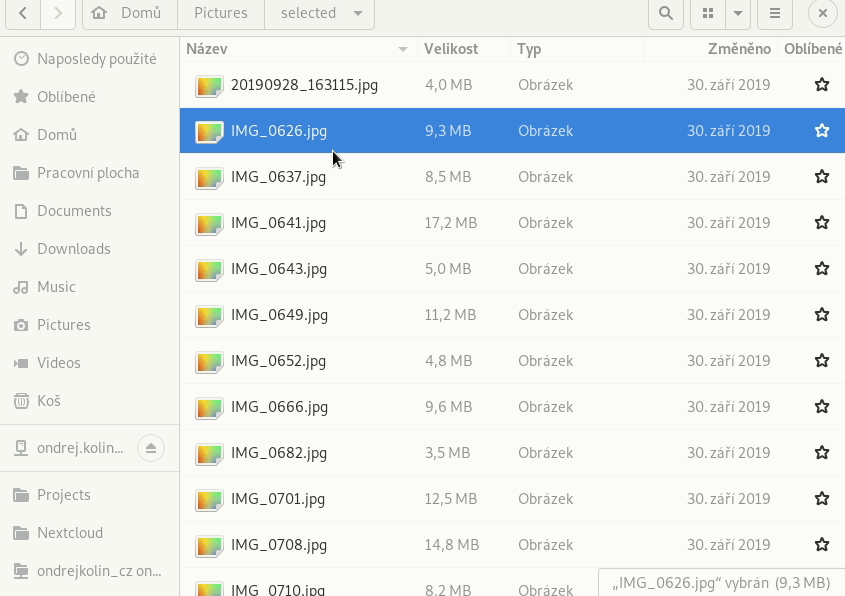Click image icon of IMG_0641.jpg
Screen dimensions: 845x596
[209, 224]
